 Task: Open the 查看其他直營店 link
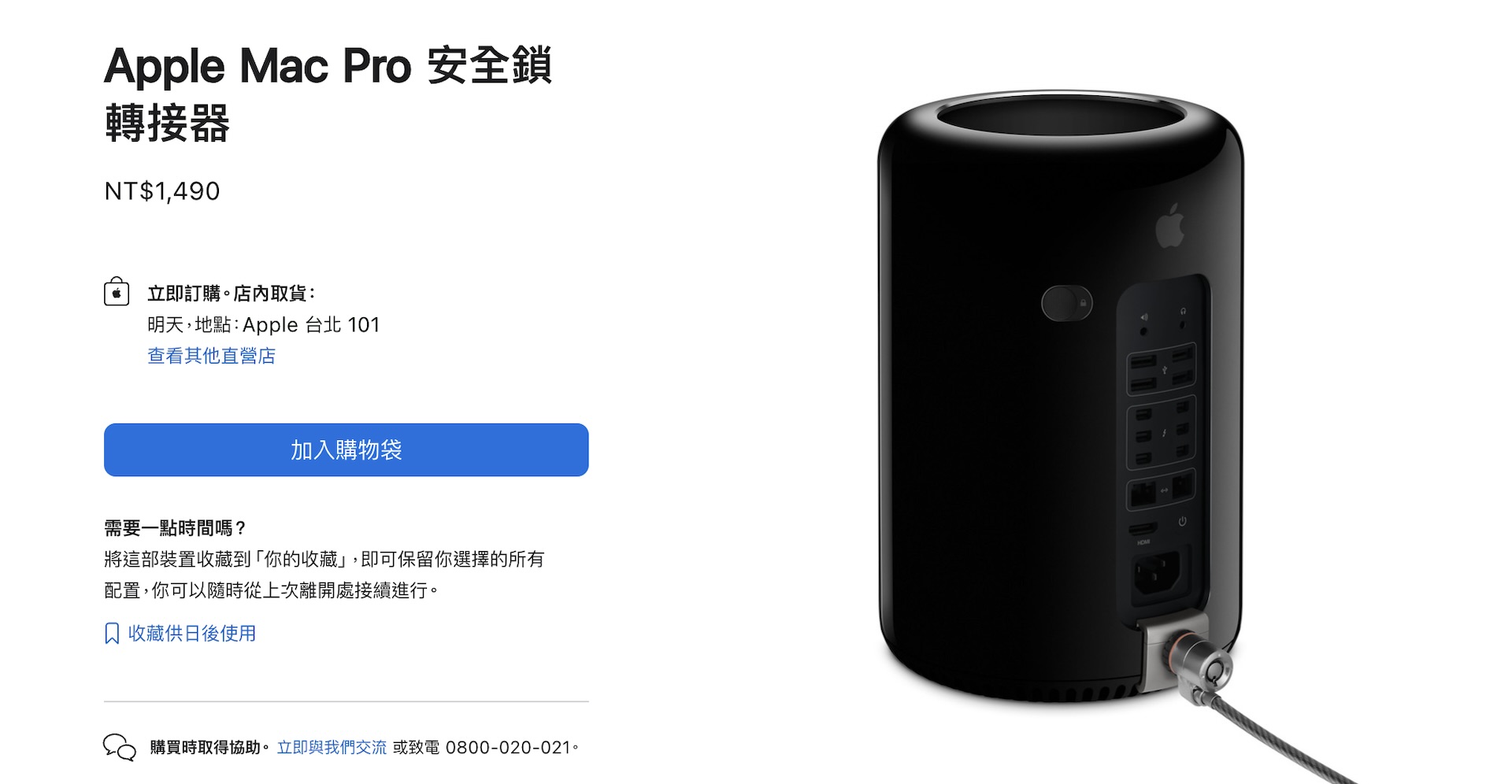212,356
